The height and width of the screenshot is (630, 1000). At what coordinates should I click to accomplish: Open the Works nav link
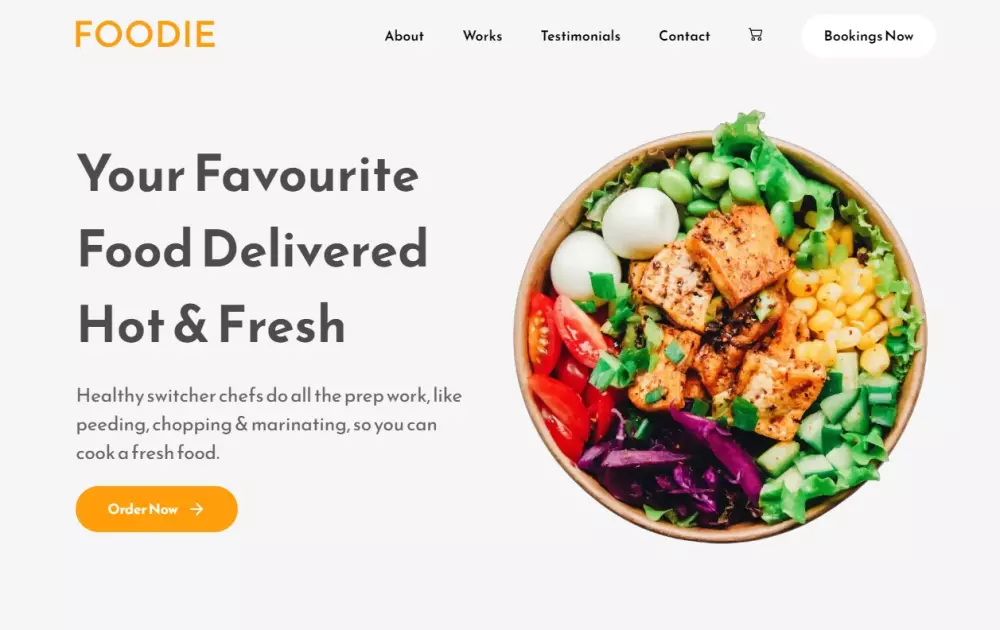point(482,36)
